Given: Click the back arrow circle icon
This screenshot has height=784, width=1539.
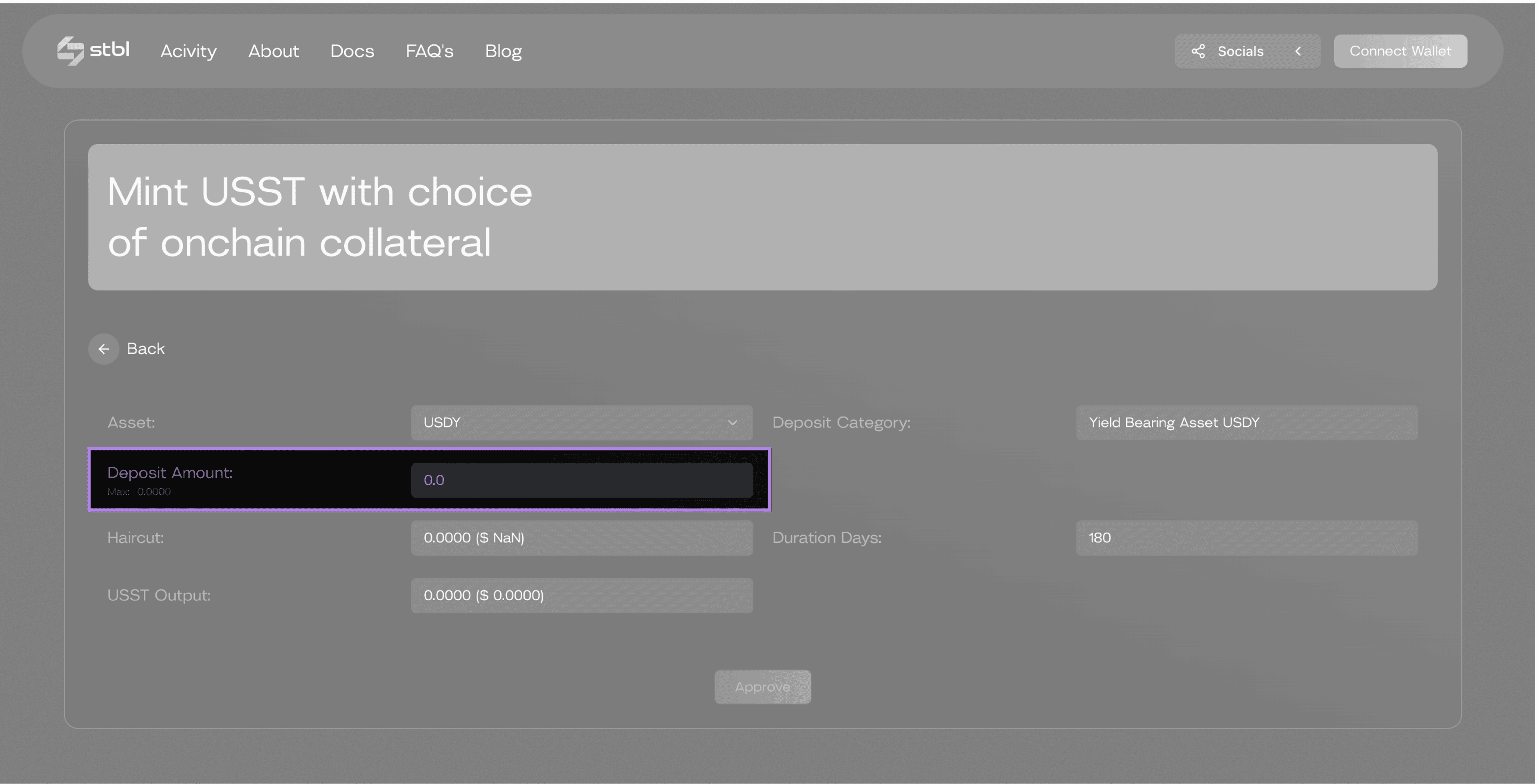Looking at the screenshot, I should point(104,349).
